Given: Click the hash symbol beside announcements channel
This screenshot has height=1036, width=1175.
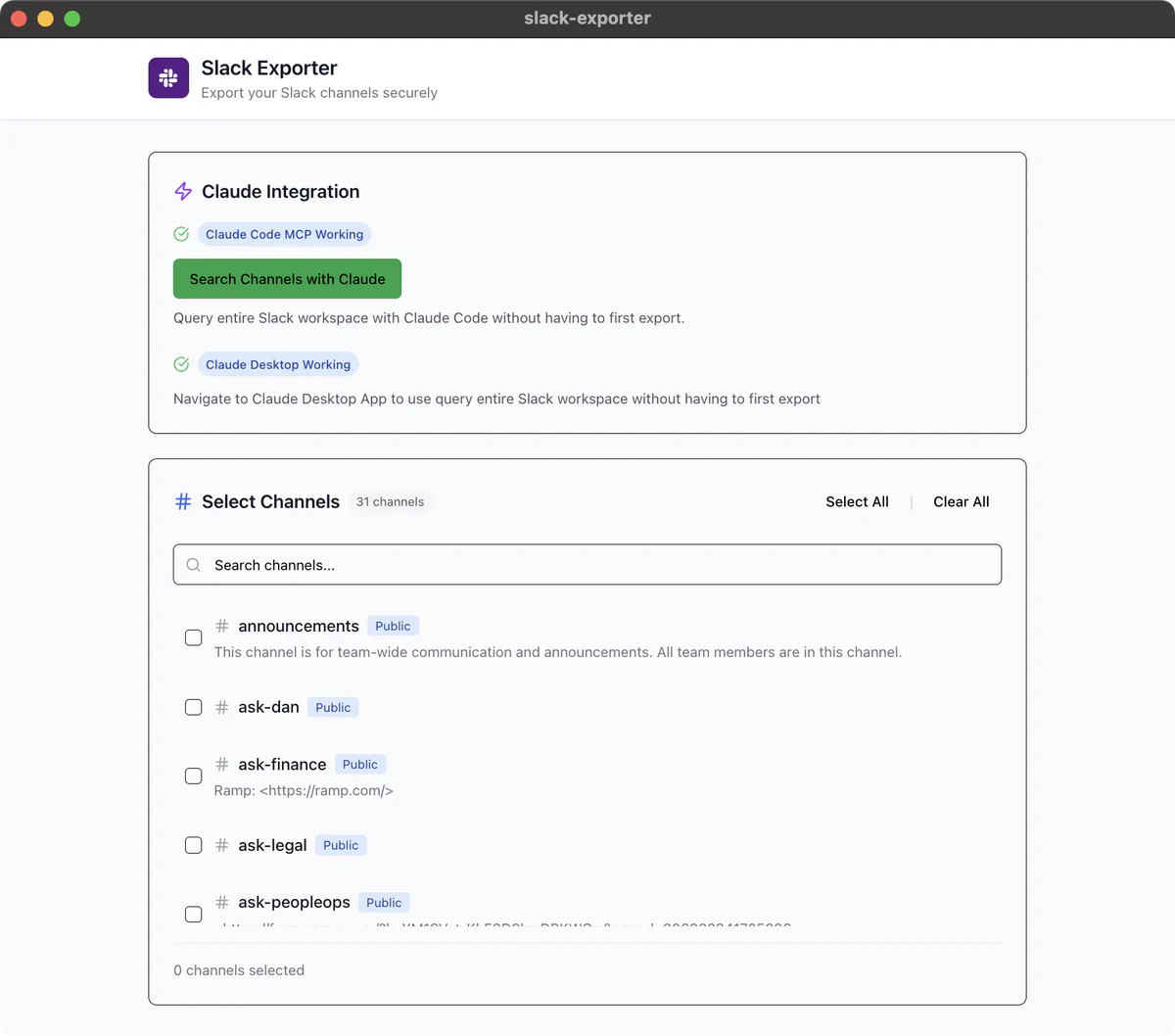Looking at the screenshot, I should (221, 626).
